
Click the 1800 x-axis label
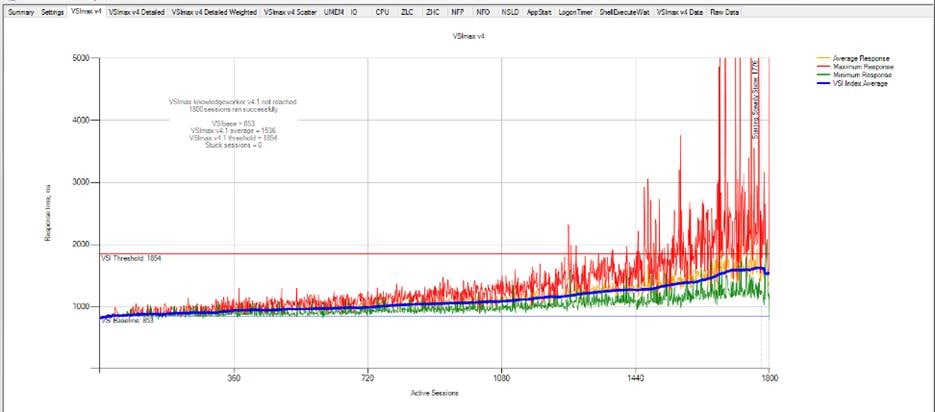click(x=769, y=377)
